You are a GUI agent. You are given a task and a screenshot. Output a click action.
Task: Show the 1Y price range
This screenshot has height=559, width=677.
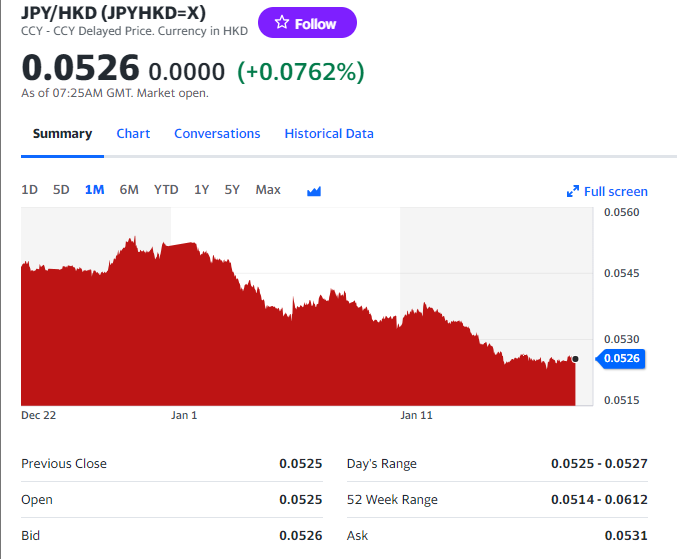202,190
